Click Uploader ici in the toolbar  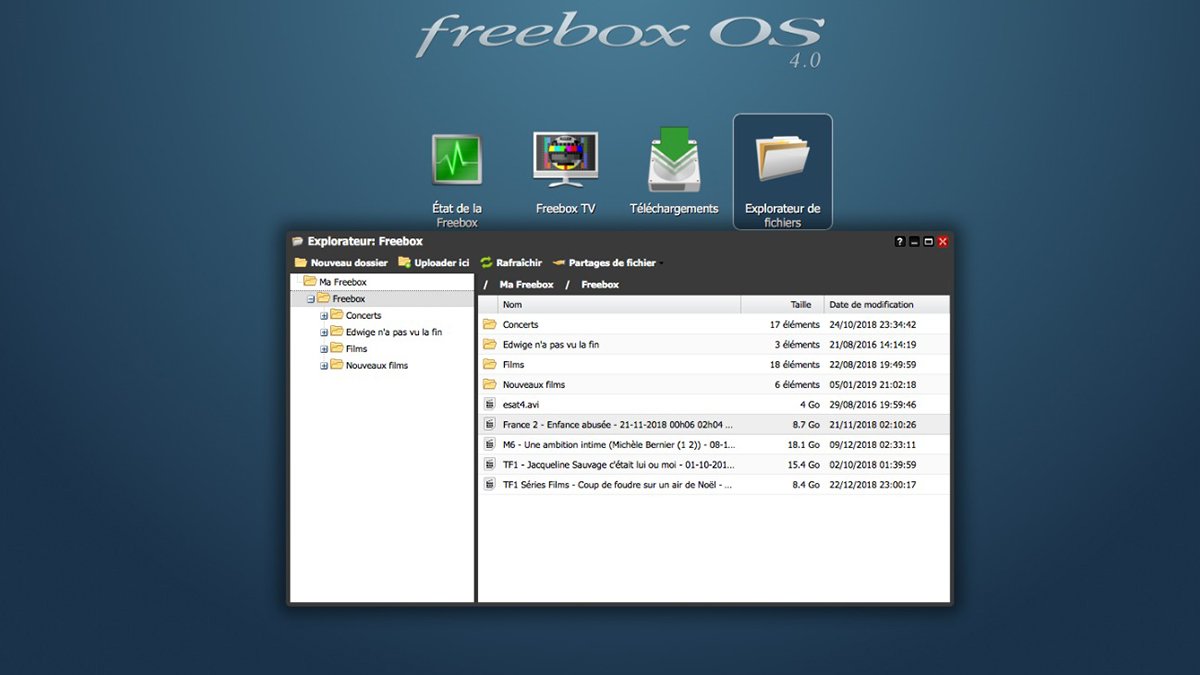click(x=434, y=263)
